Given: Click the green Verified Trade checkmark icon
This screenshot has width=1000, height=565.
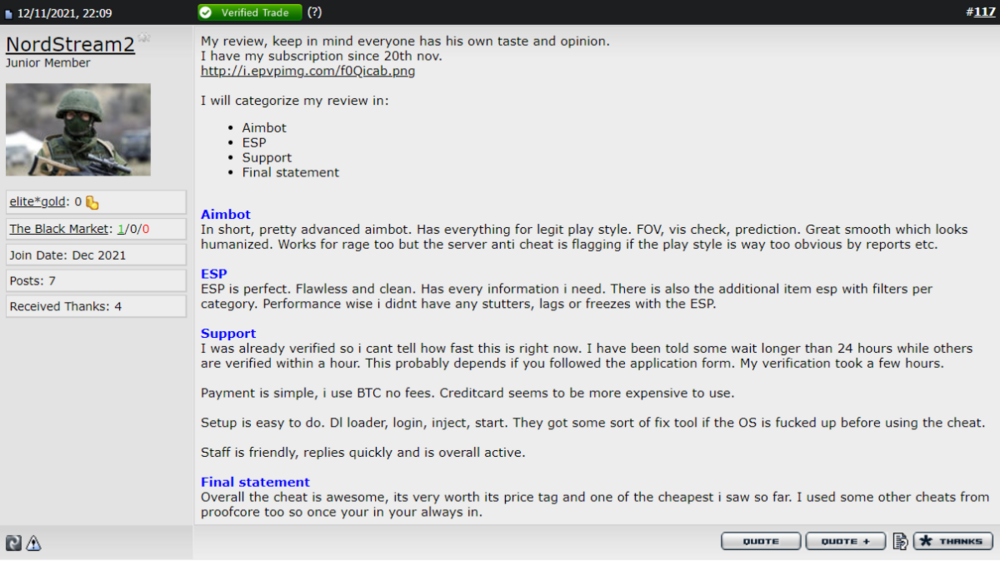Looking at the screenshot, I should coord(206,13).
